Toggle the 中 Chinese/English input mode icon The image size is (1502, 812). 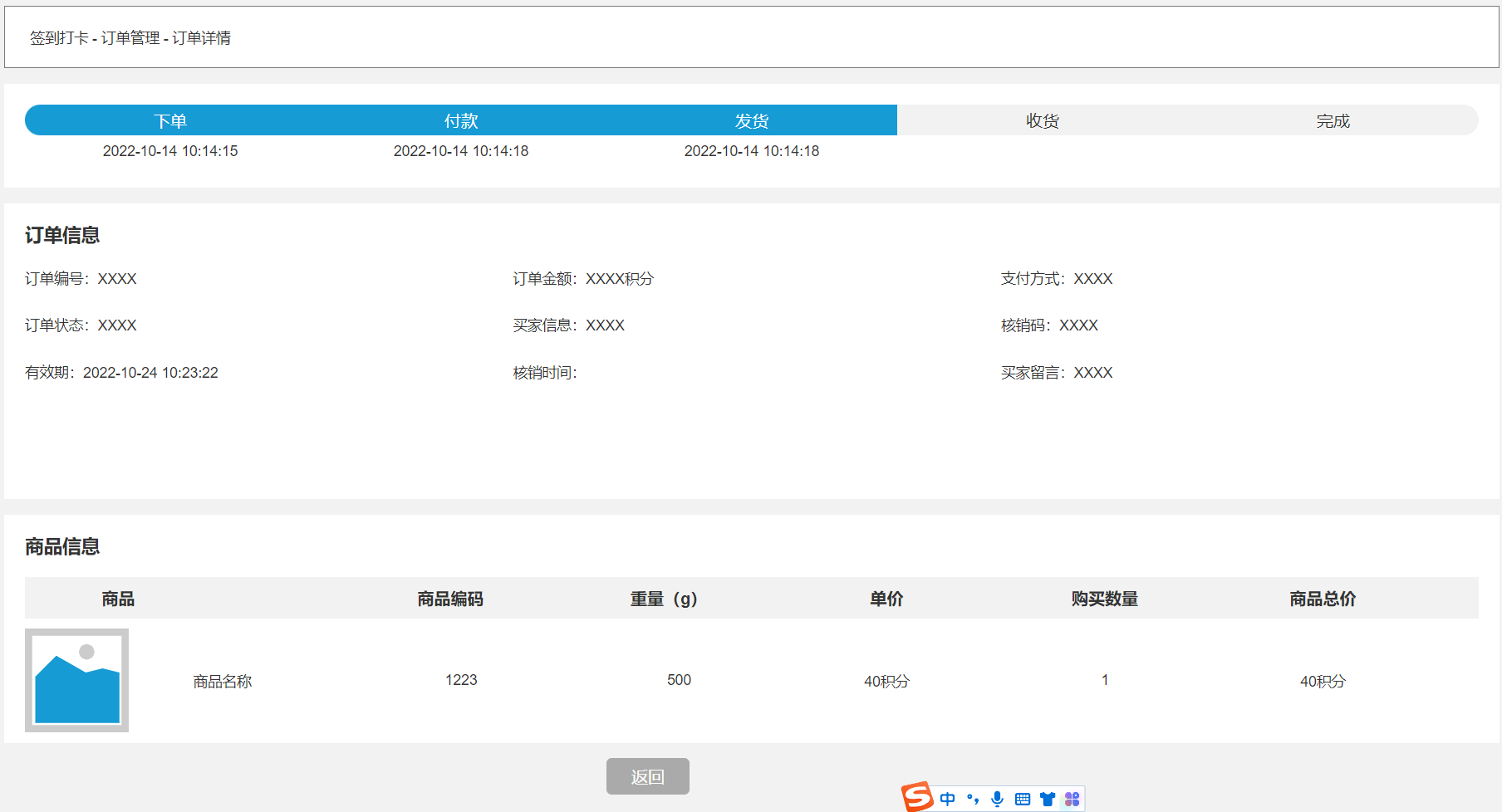(x=948, y=799)
